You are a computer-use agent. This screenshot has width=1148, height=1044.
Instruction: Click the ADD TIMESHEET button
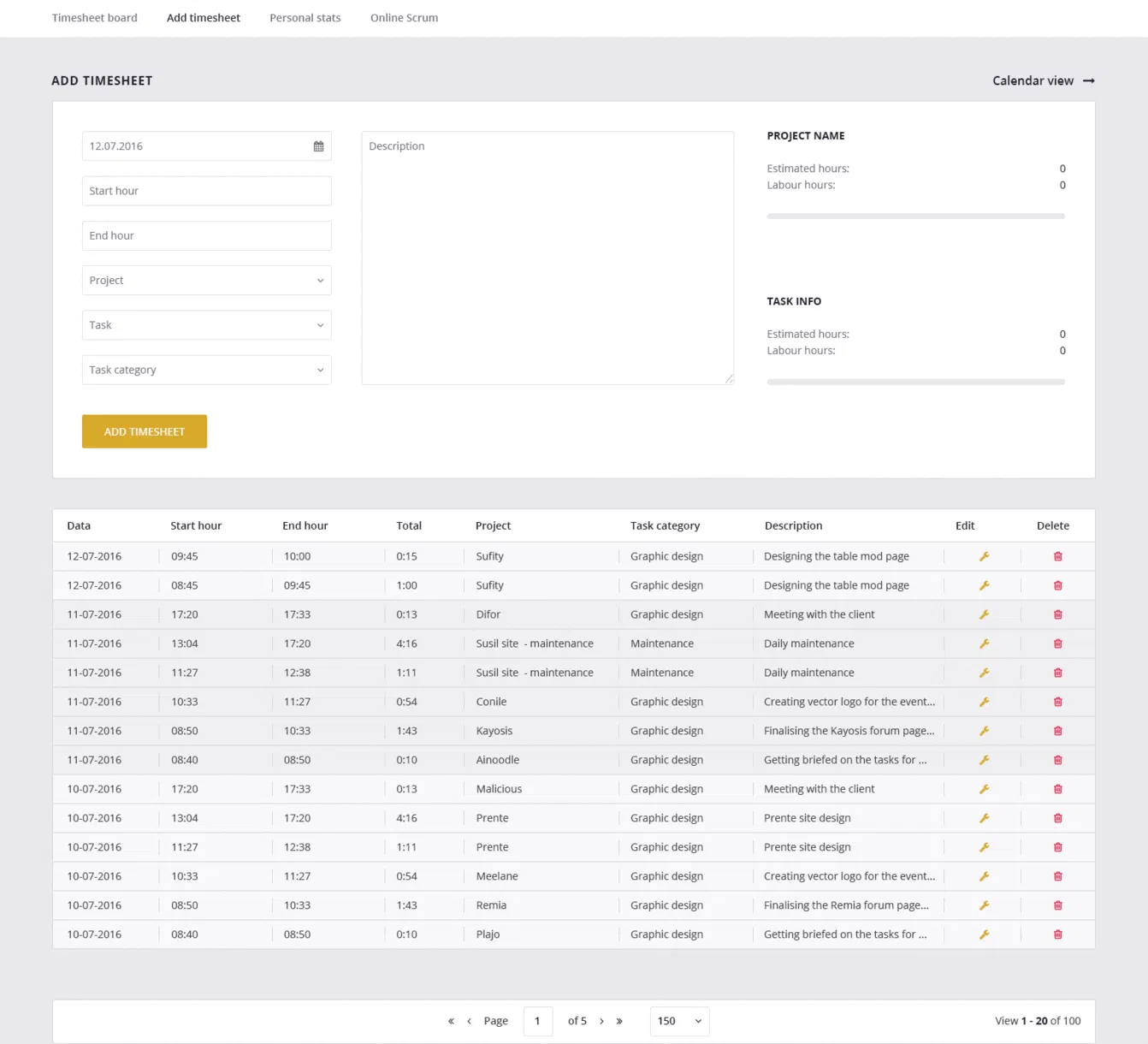145,431
